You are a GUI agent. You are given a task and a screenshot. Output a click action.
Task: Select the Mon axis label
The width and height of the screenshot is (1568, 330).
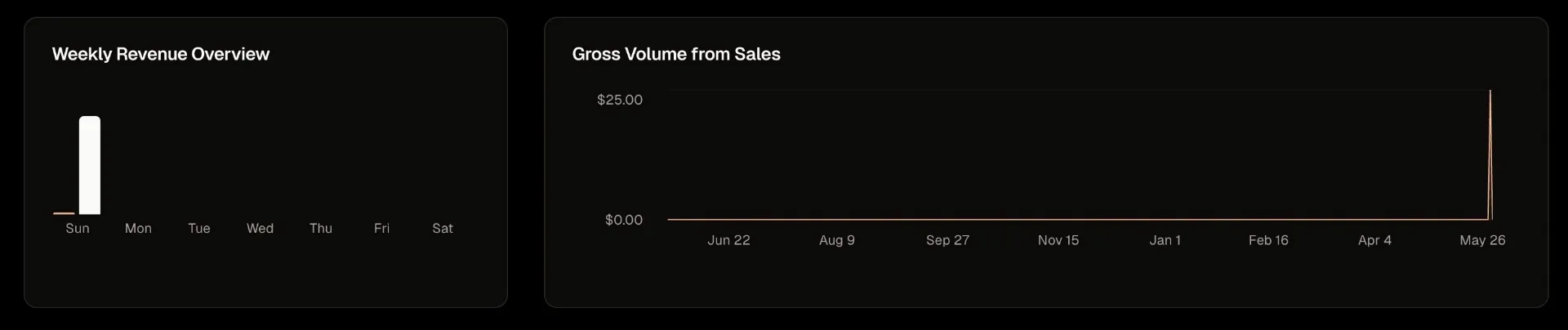pos(138,228)
